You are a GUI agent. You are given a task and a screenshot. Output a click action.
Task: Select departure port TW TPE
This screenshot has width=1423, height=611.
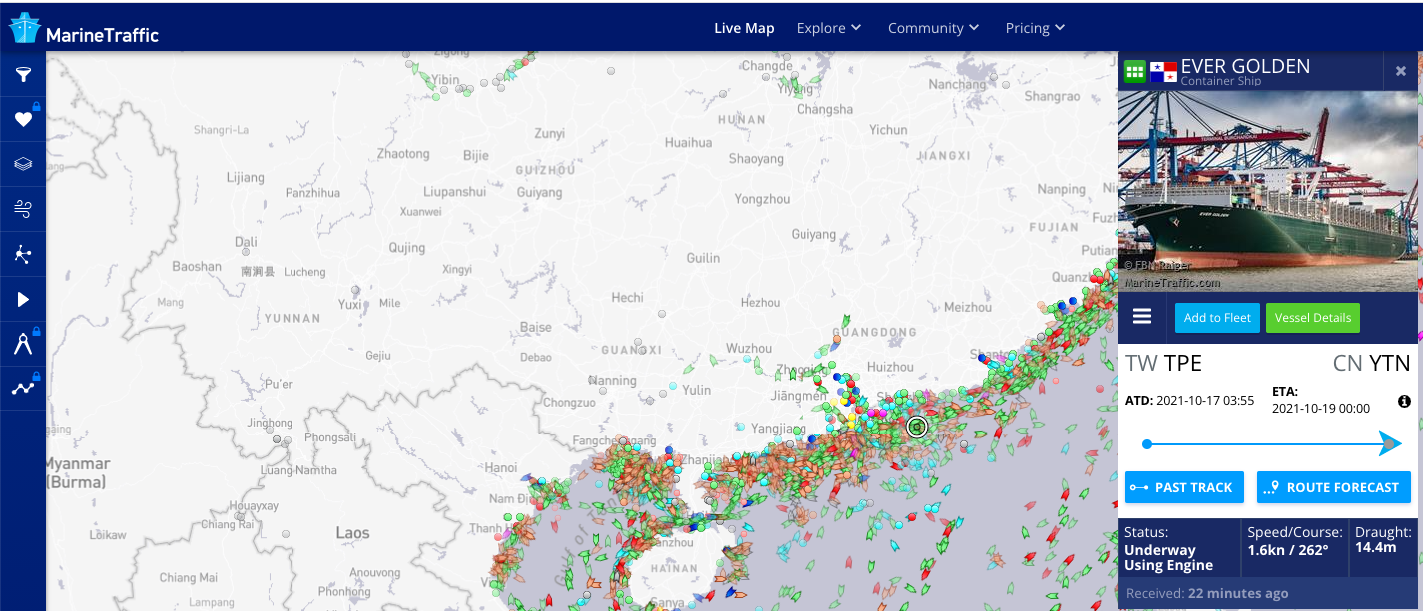tap(1164, 363)
